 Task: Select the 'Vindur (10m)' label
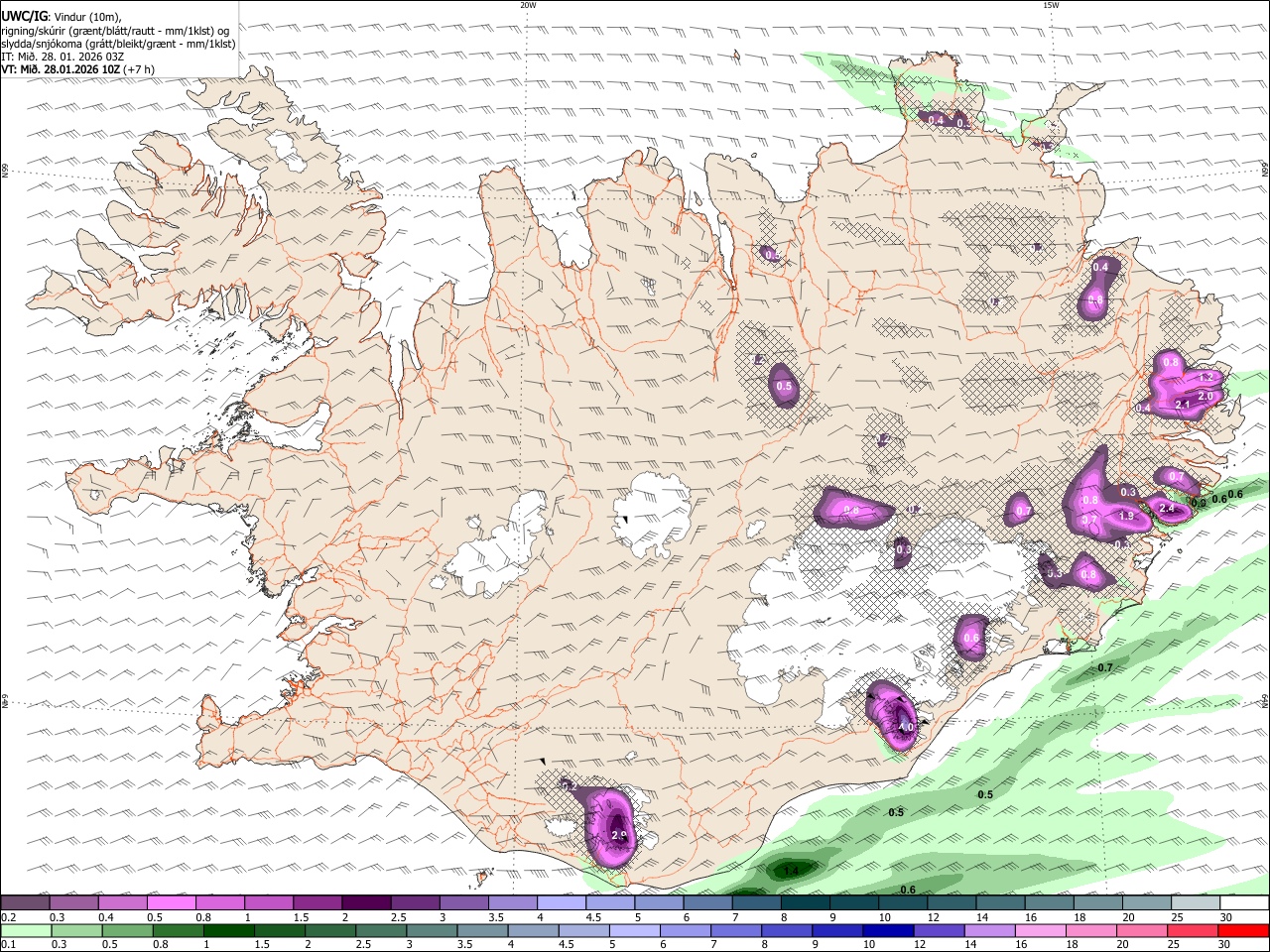click(x=88, y=17)
